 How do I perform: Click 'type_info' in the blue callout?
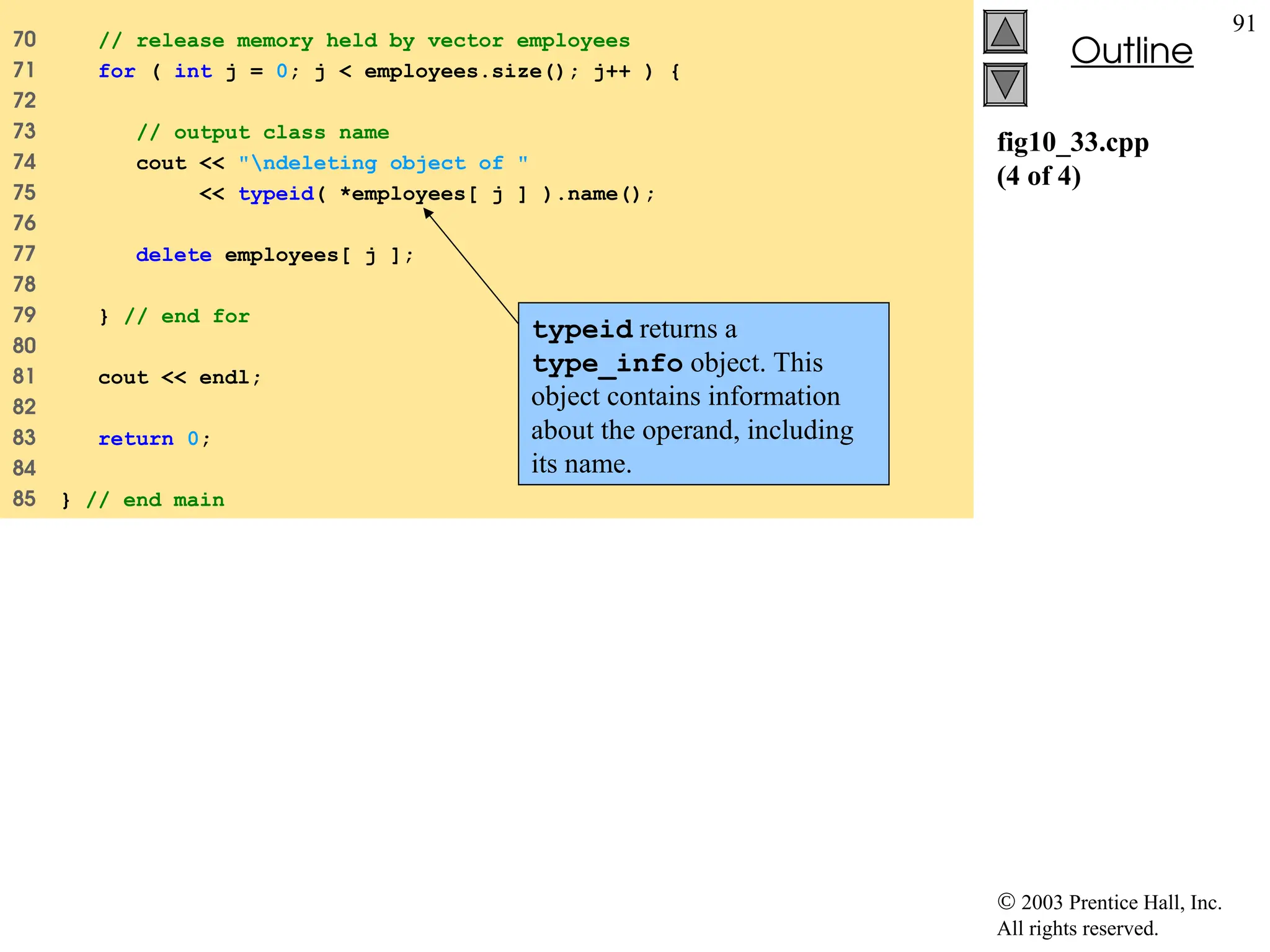[x=607, y=363]
